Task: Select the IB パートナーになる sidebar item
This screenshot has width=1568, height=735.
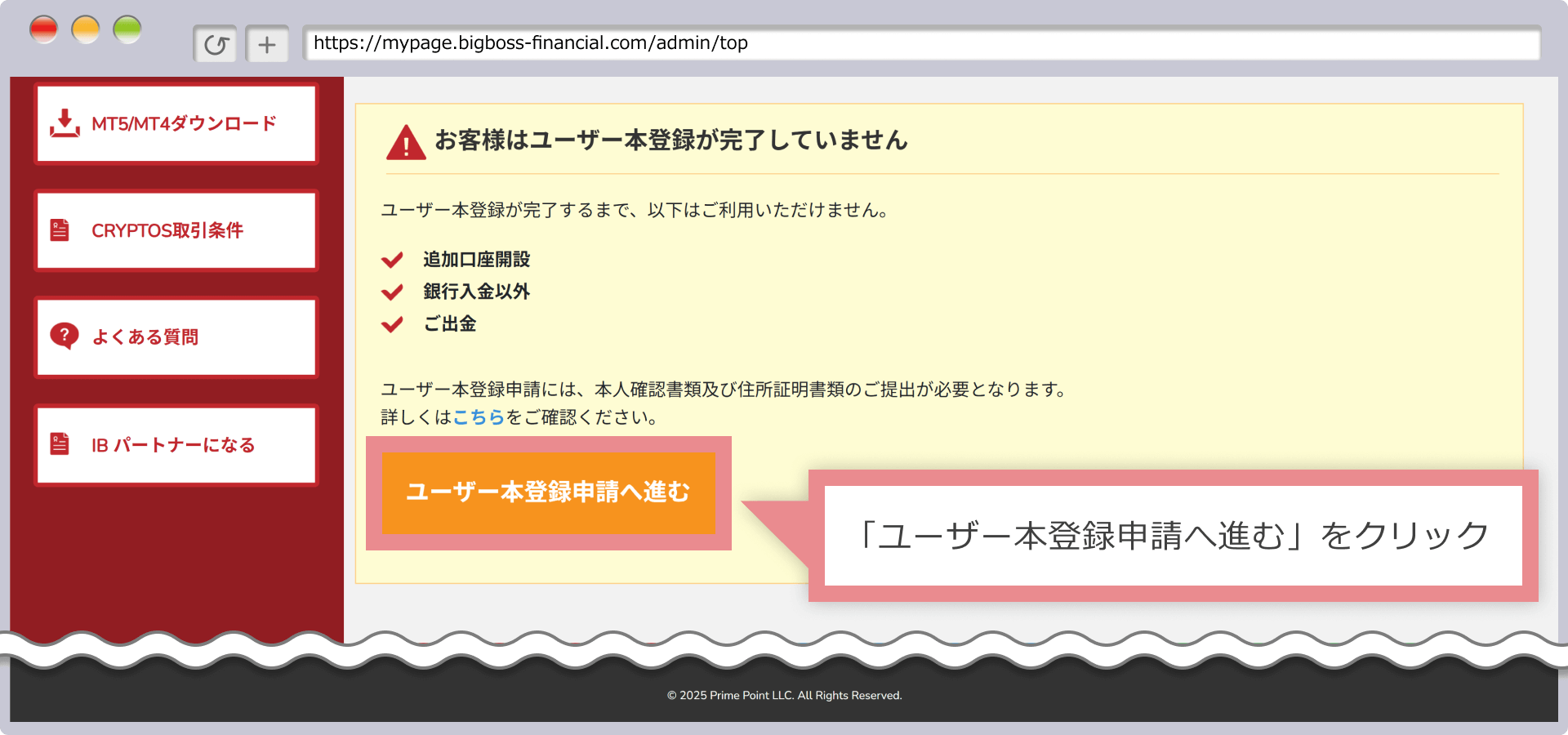Action: coord(176,445)
